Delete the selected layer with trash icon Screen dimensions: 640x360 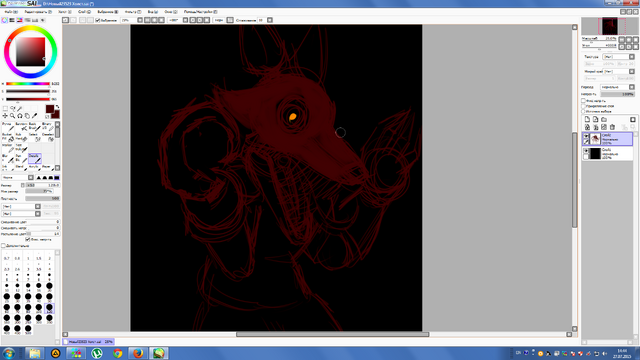pyautogui.click(x=612, y=127)
